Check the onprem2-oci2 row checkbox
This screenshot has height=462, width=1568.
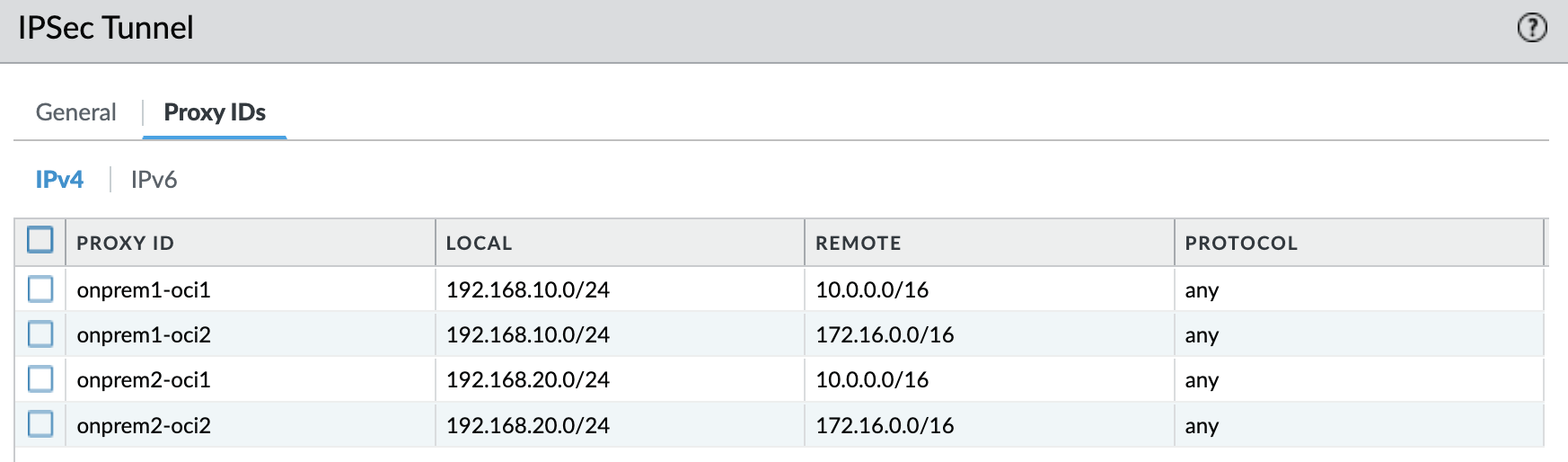tap(40, 424)
